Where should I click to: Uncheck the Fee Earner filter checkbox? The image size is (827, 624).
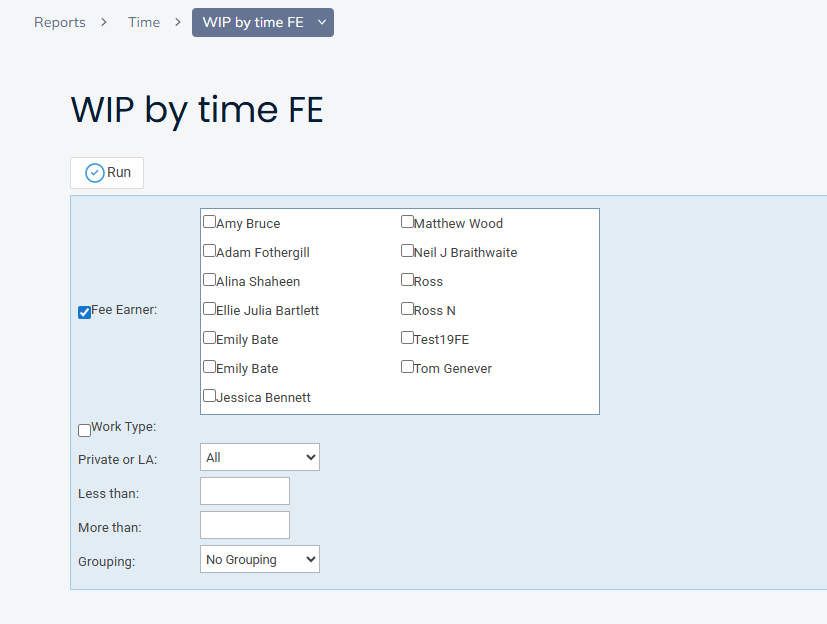point(85,312)
